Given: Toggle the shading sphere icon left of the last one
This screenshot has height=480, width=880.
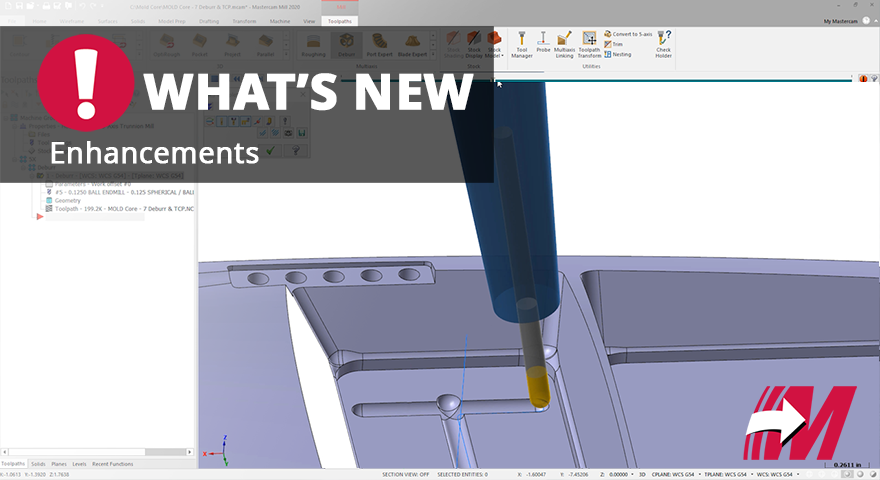Looking at the screenshot, I should pyautogui.click(x=860, y=474).
